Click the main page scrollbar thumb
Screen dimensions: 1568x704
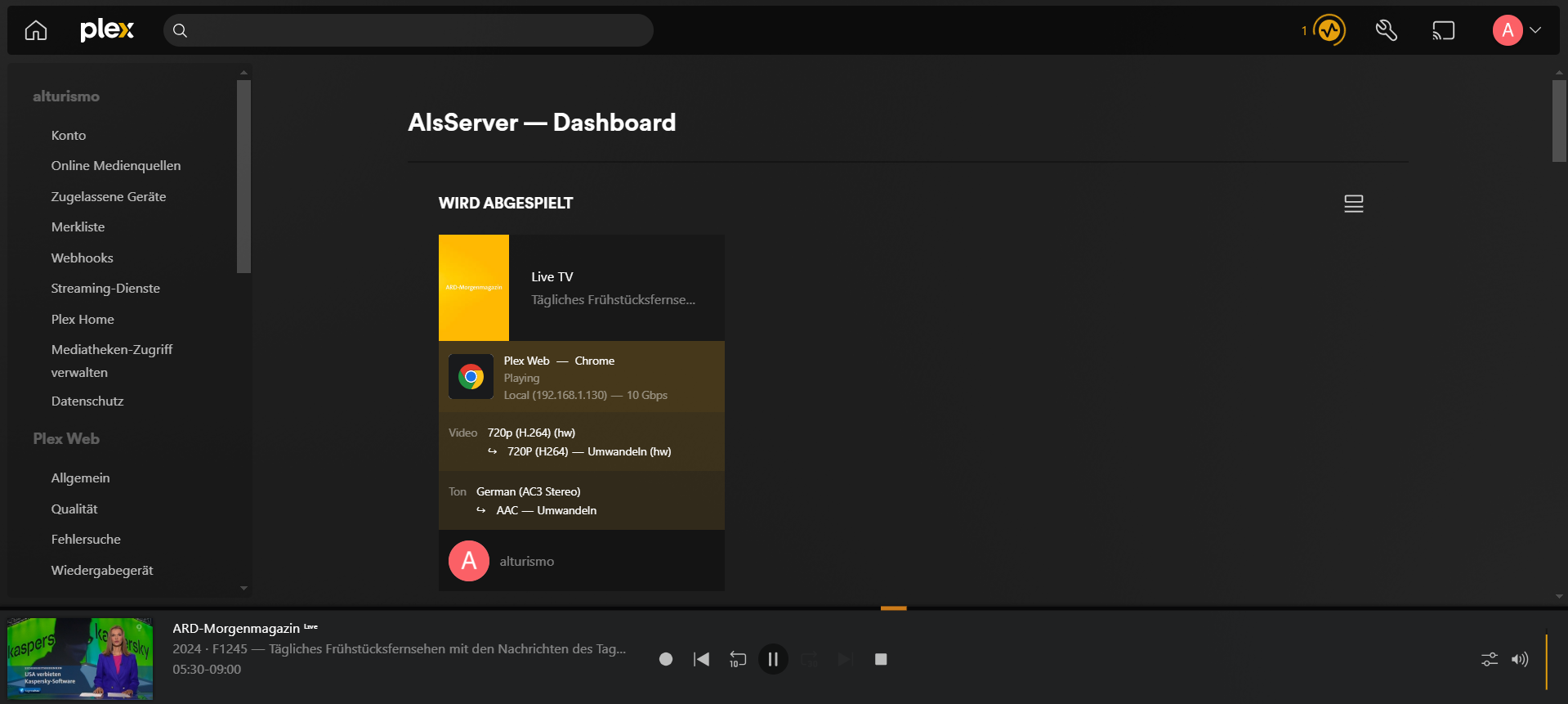pos(1559,121)
